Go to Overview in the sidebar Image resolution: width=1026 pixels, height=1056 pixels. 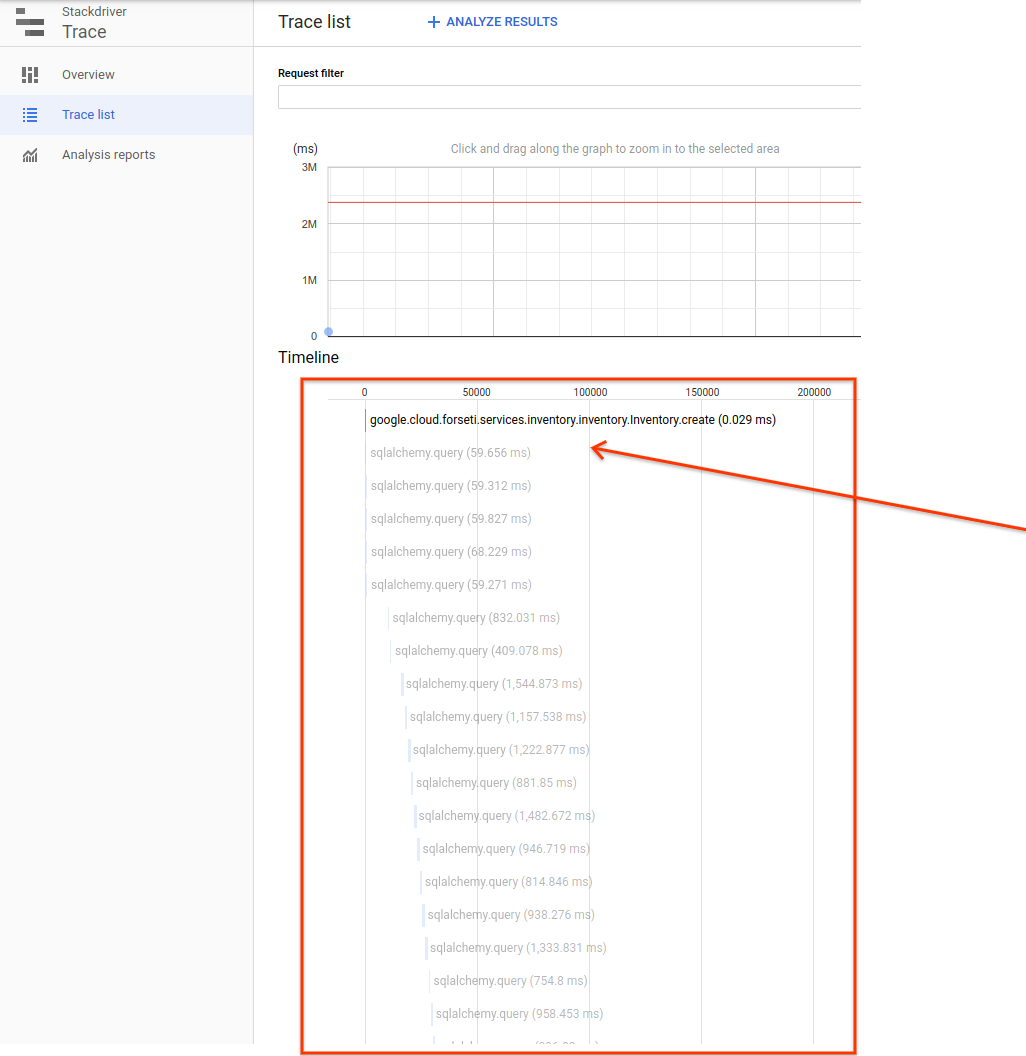[88, 75]
